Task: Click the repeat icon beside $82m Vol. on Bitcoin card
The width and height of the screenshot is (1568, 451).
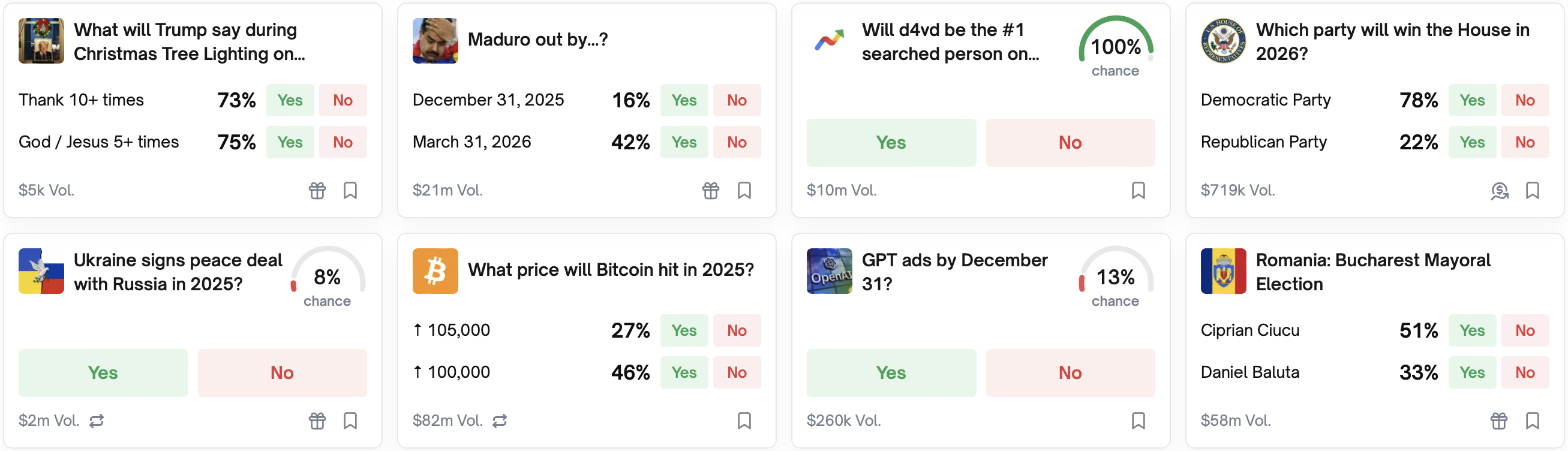Action: coord(499,420)
